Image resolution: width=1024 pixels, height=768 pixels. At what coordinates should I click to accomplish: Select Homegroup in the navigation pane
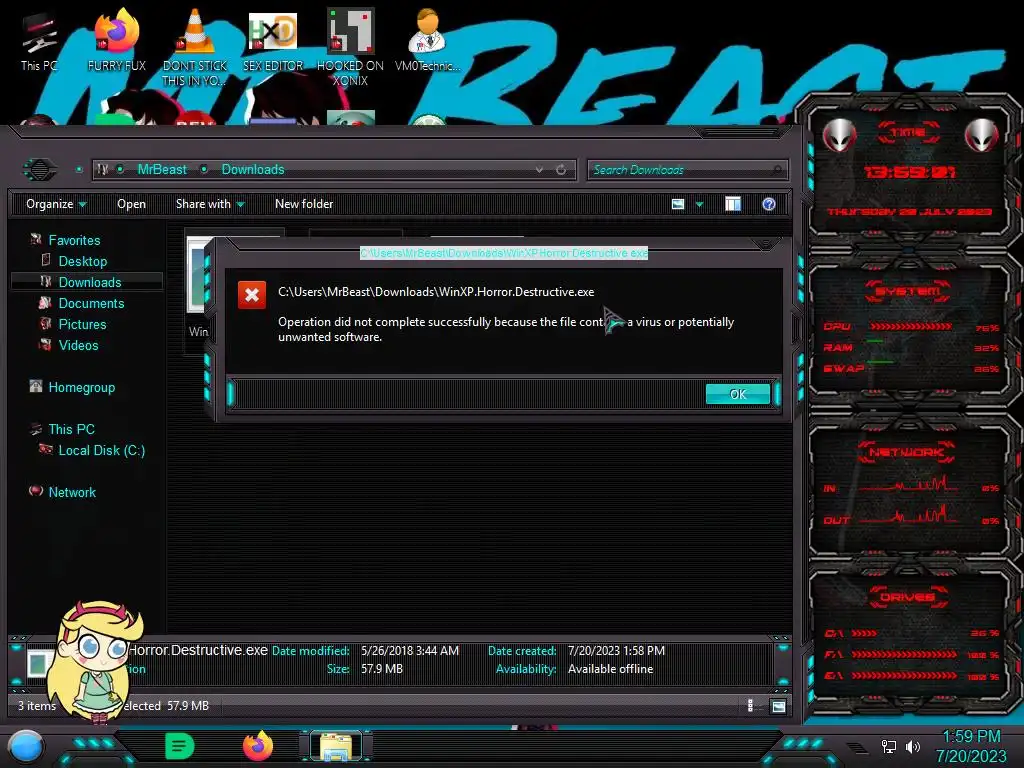[81, 387]
